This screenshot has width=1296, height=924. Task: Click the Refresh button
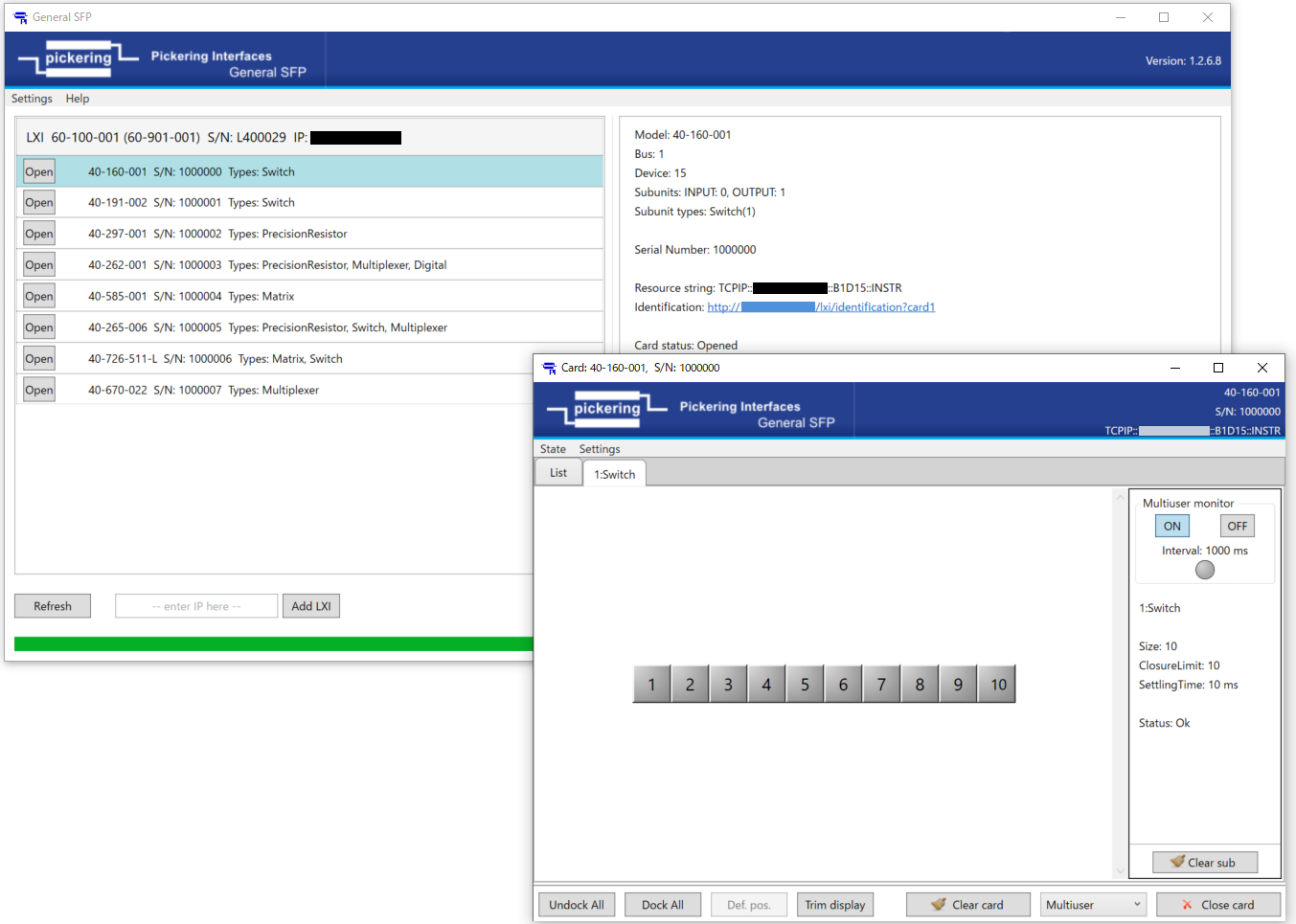53,606
